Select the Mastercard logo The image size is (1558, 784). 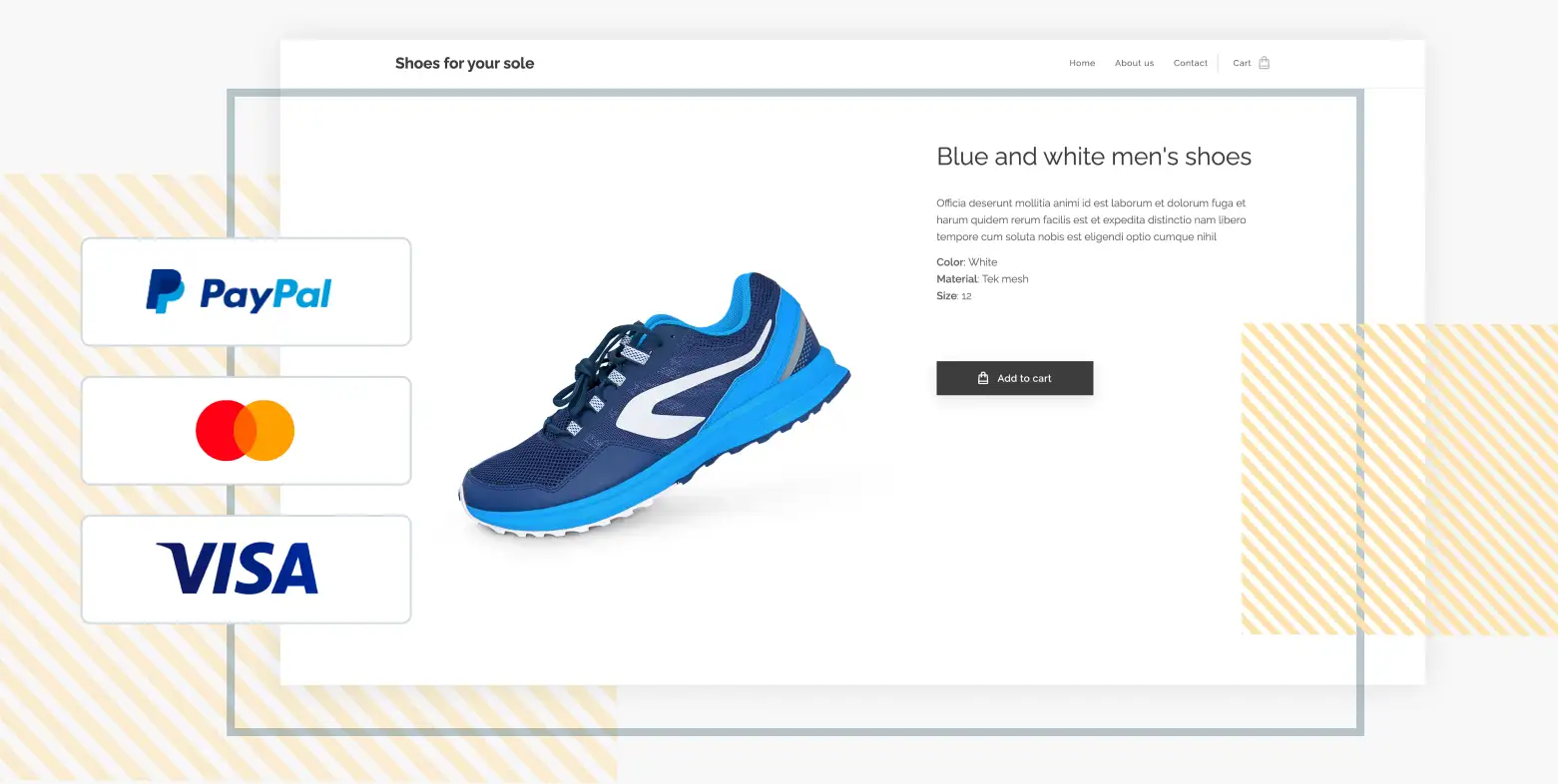(x=245, y=431)
